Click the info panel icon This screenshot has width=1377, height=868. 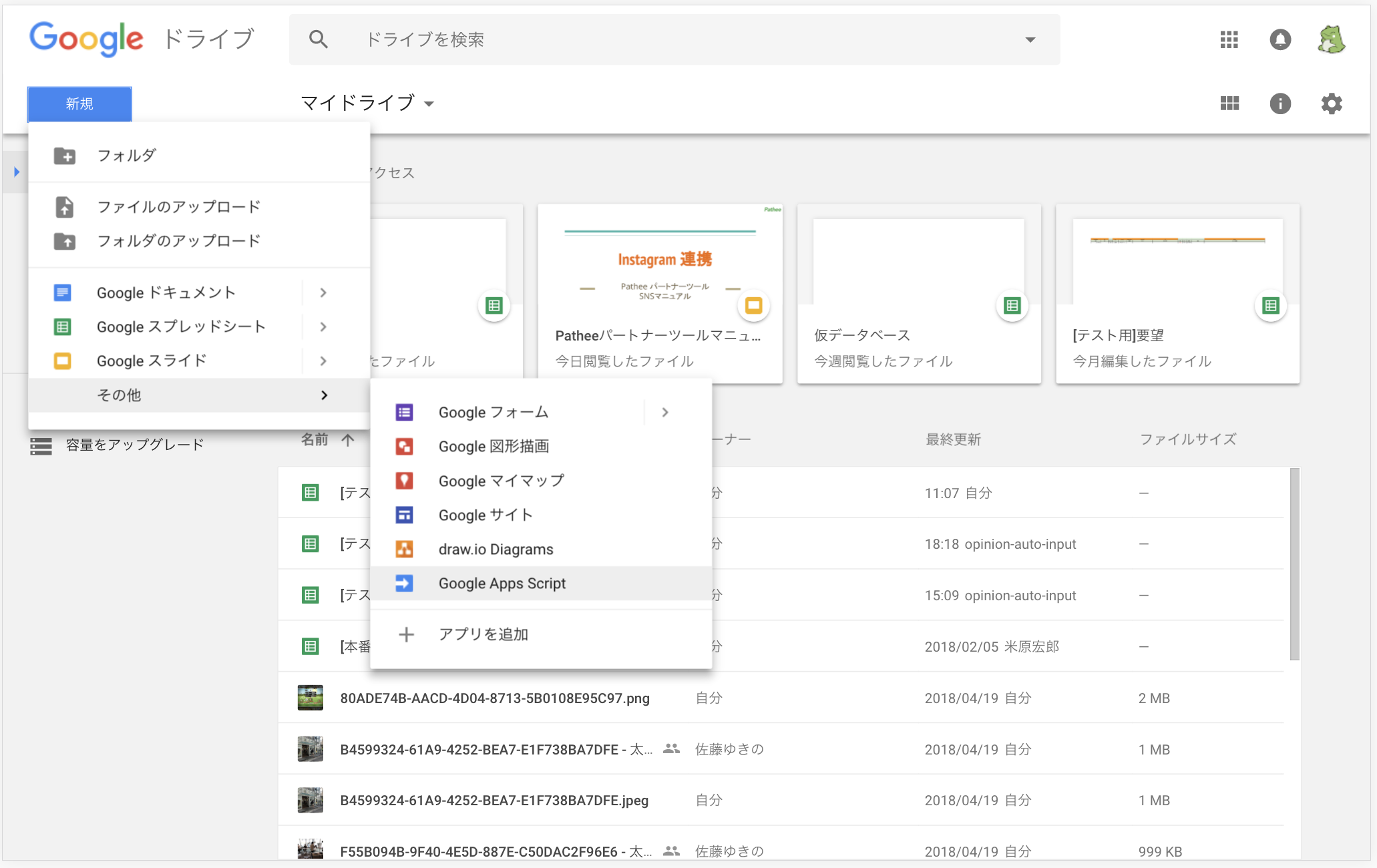pyautogui.click(x=1280, y=103)
